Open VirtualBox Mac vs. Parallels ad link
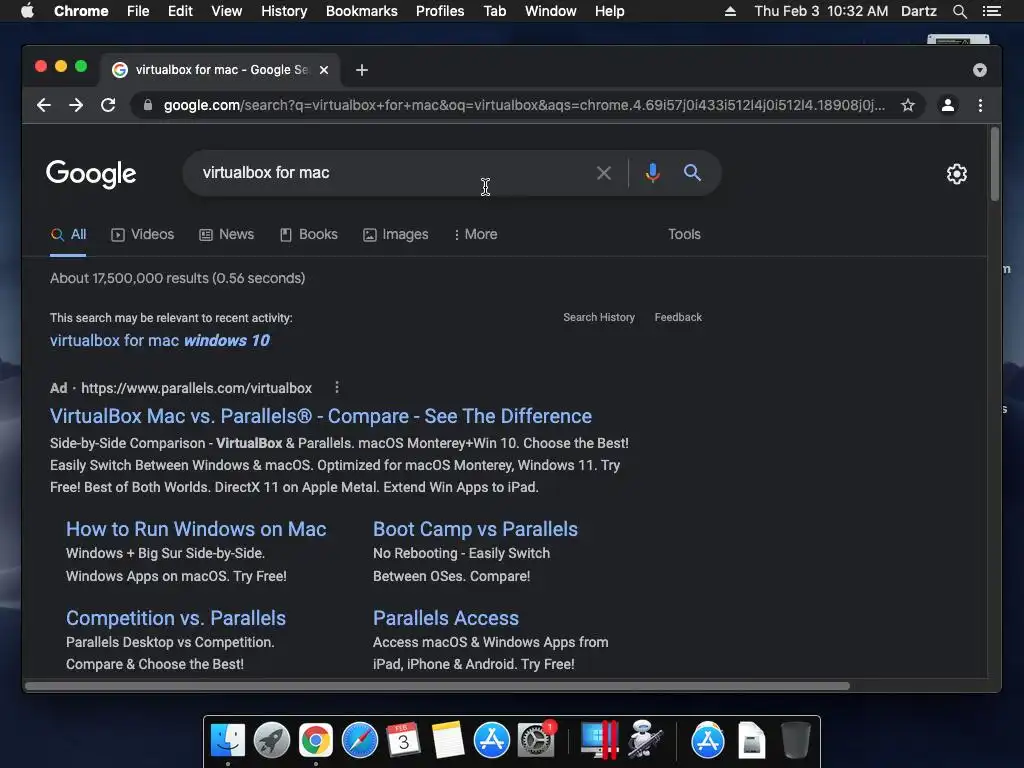The image size is (1024, 768). (x=321, y=416)
